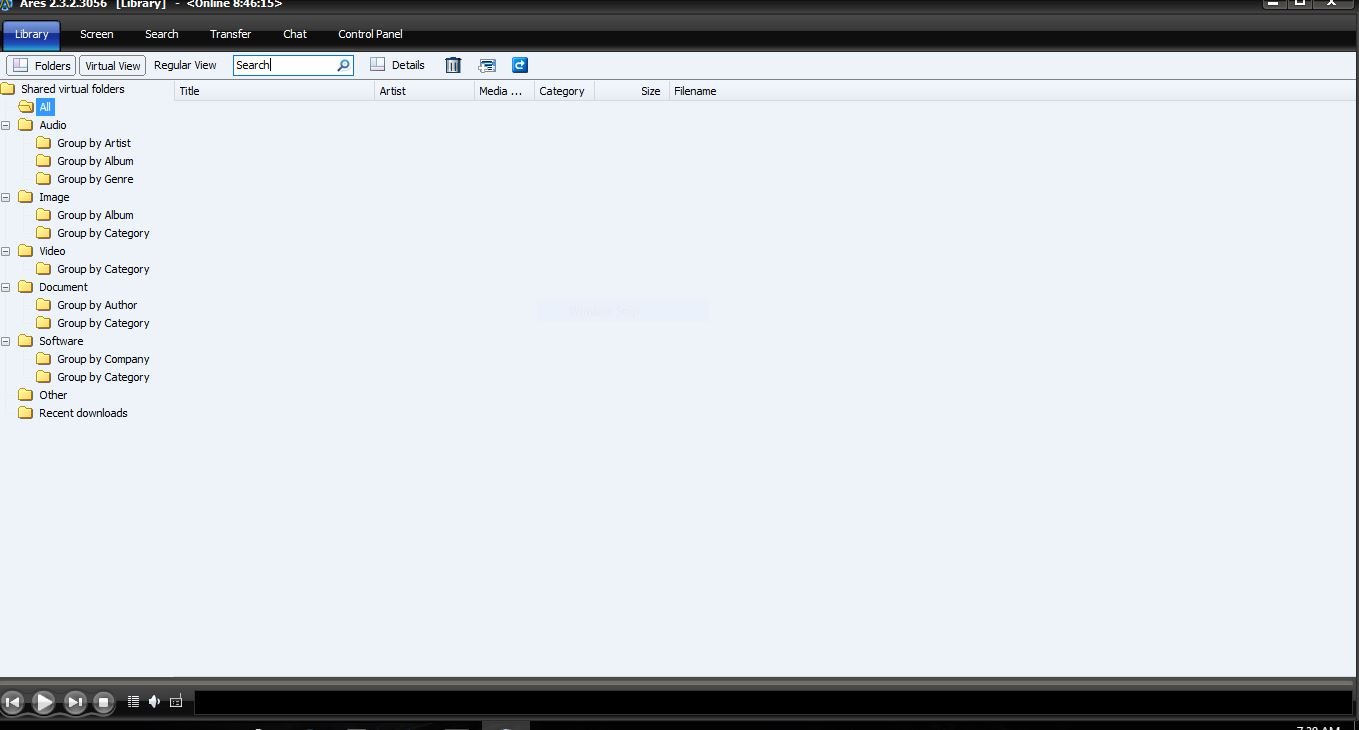1359x730 pixels.
Task: Switch to Virtual View
Action: [113, 65]
